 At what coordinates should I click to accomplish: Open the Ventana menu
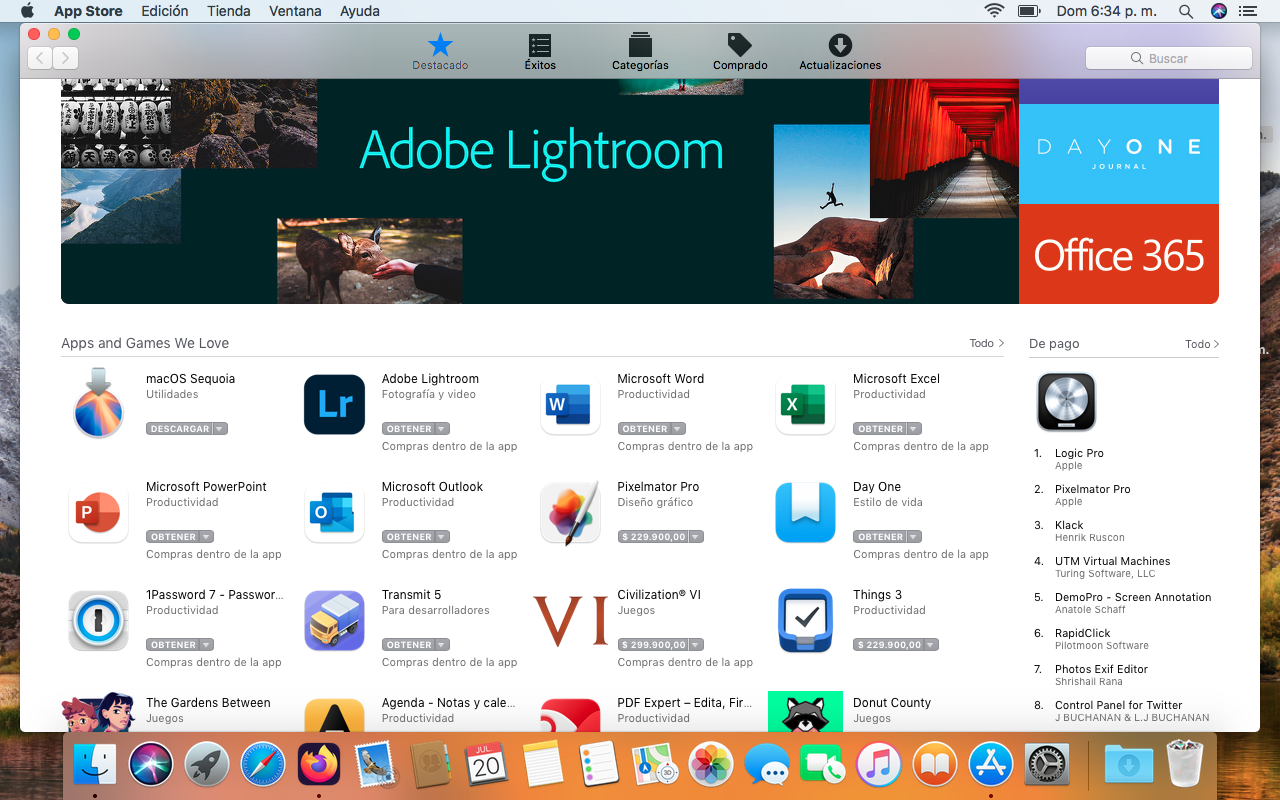pos(295,11)
